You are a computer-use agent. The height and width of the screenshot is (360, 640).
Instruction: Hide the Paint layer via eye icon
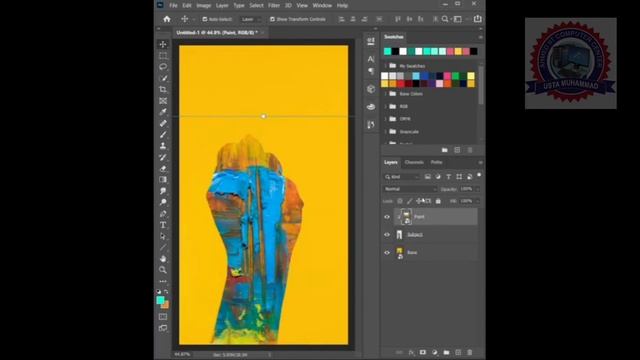point(387,217)
